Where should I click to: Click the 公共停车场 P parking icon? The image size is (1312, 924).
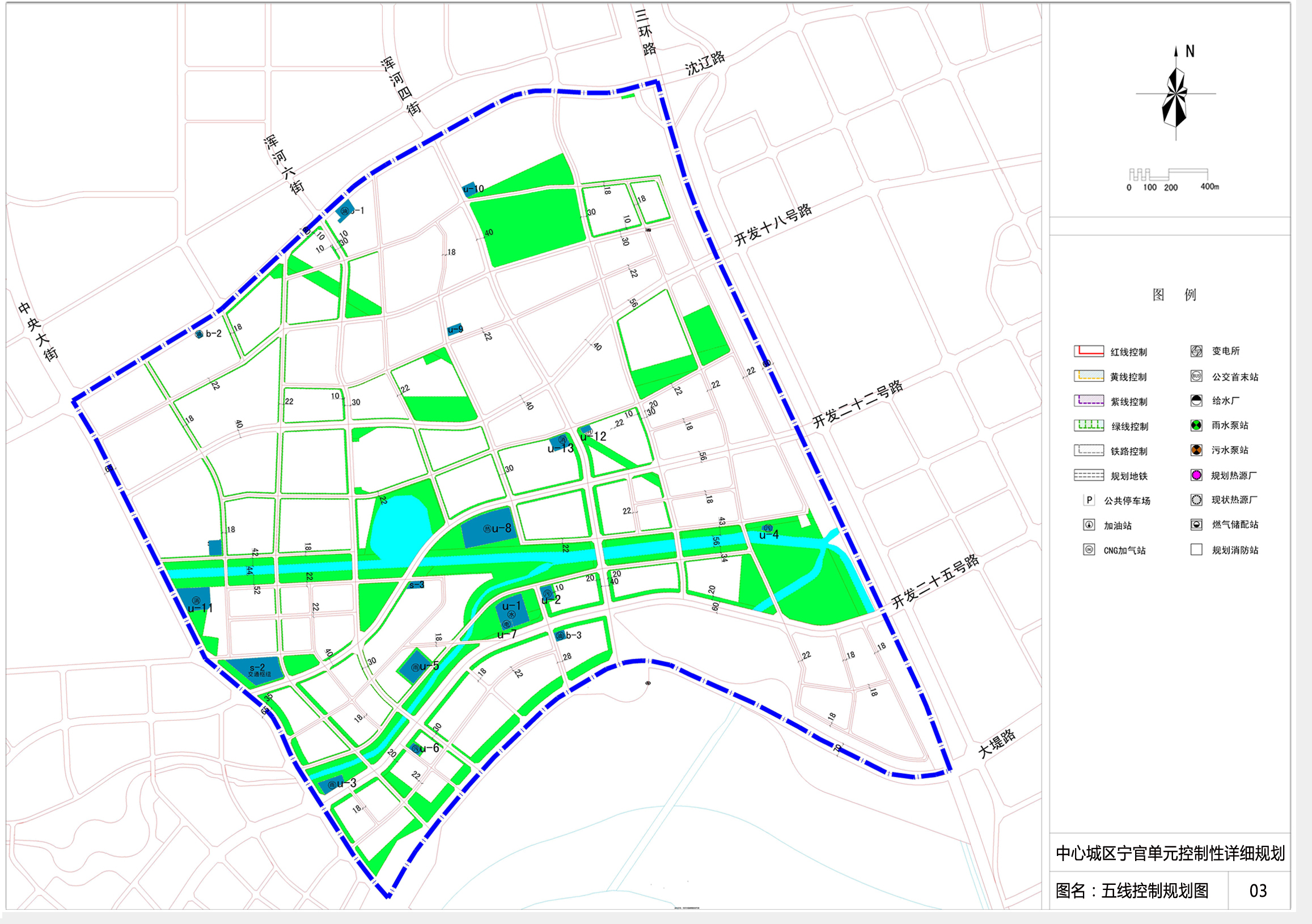point(1089,500)
